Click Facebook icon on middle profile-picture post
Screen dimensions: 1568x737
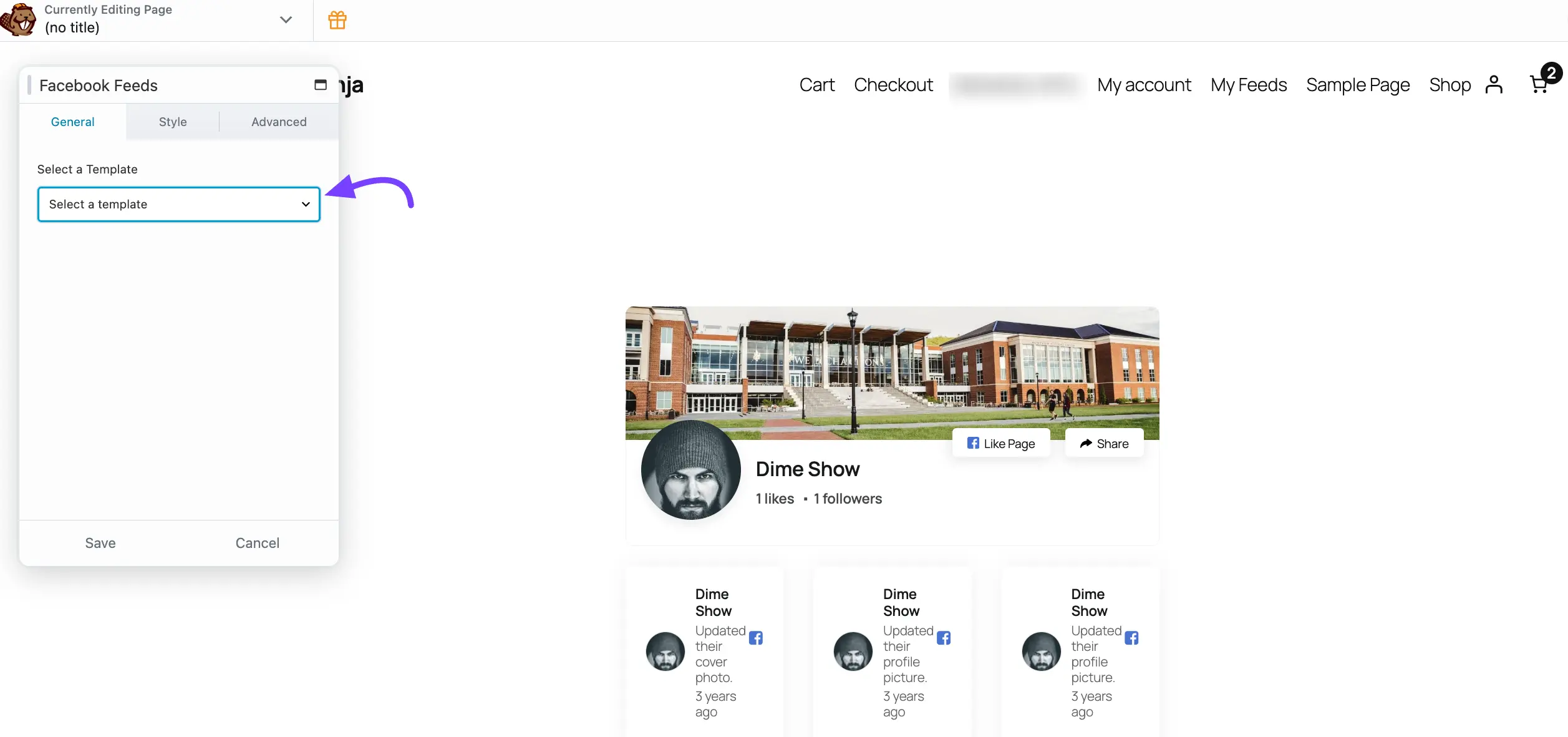point(944,638)
